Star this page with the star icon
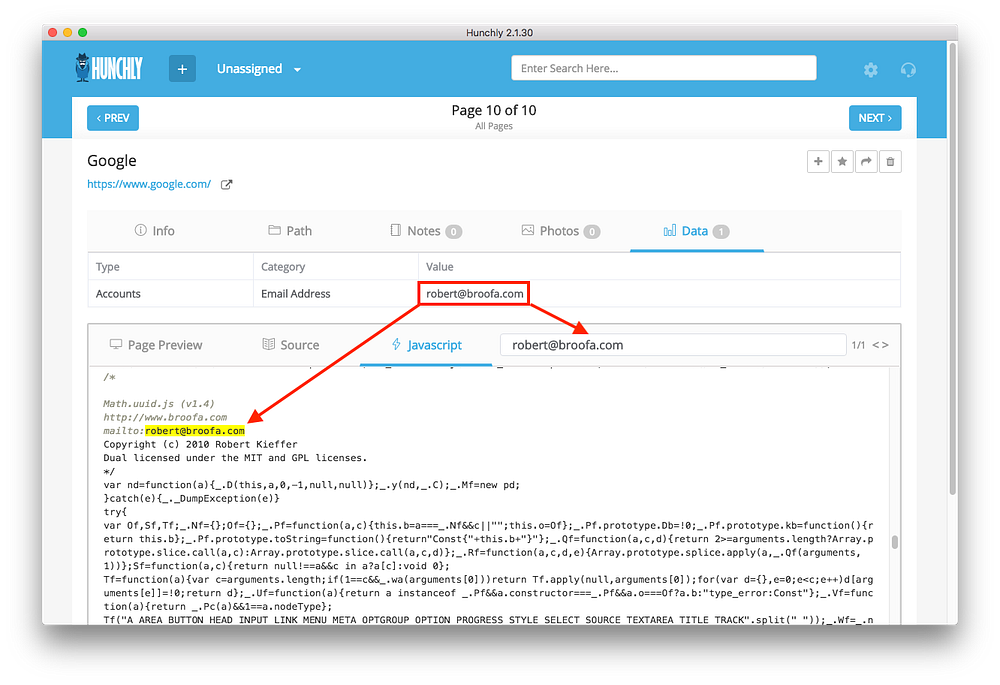The width and height of the screenshot is (1000, 685). coord(842,162)
